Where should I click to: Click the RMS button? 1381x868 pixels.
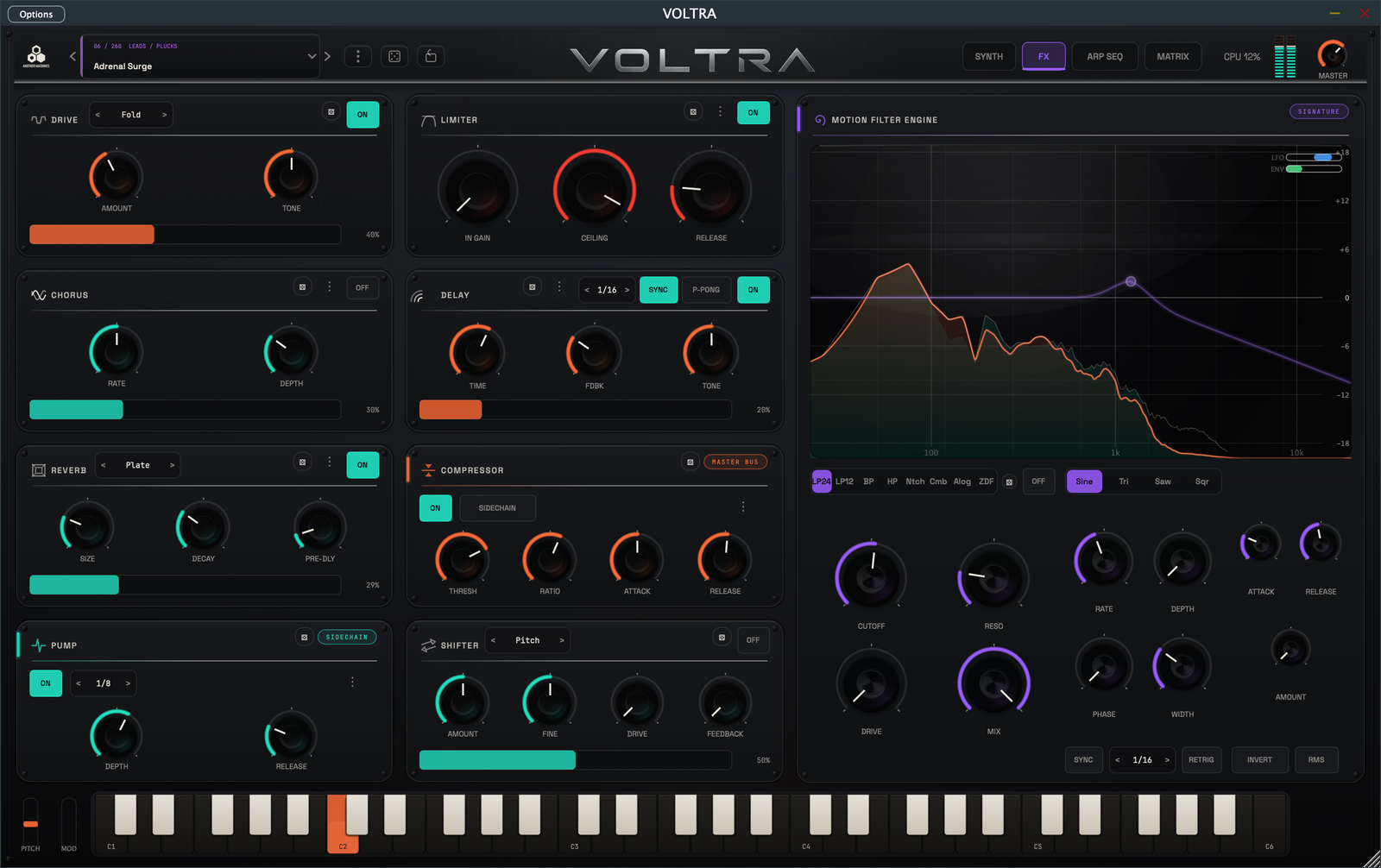pyautogui.click(x=1315, y=760)
